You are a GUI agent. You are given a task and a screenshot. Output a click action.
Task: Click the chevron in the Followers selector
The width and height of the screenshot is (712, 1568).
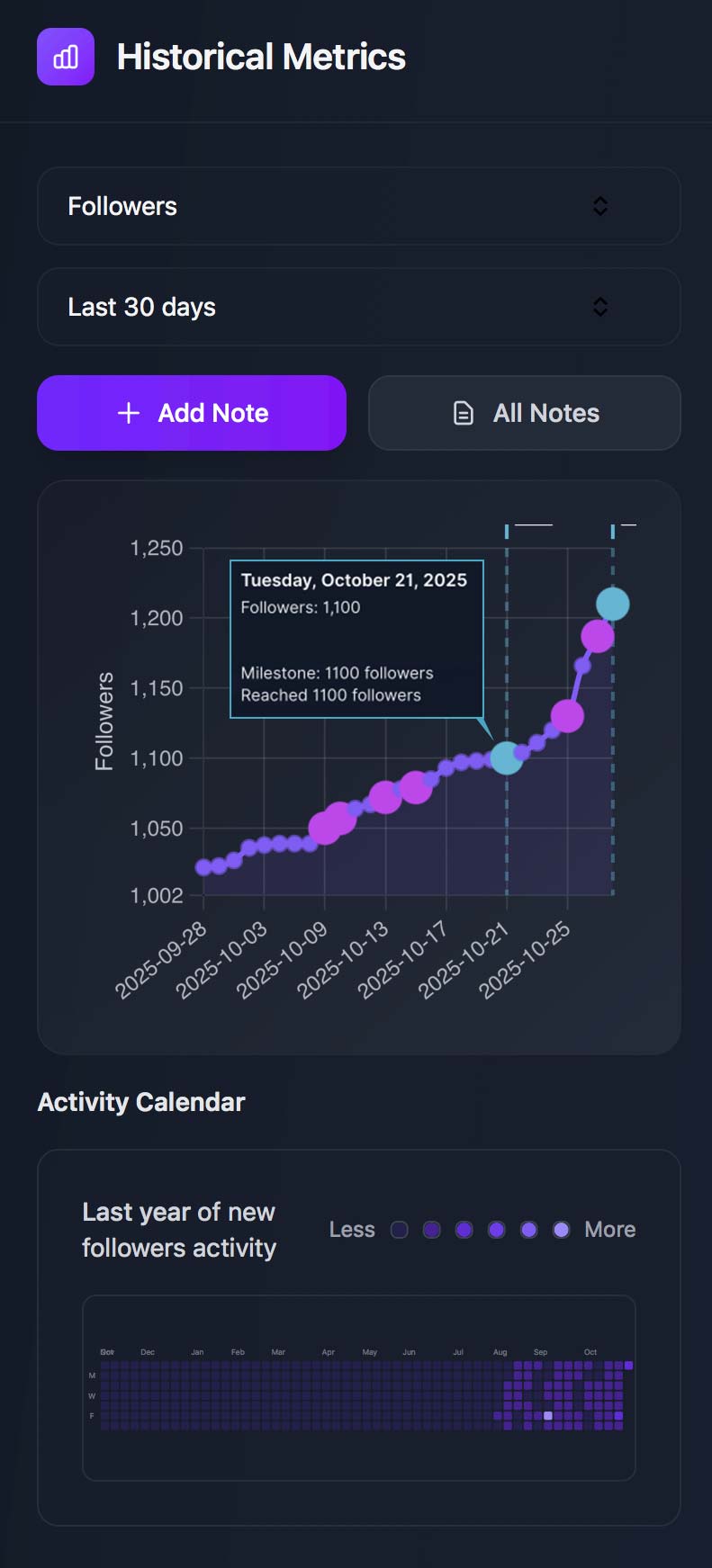point(600,206)
